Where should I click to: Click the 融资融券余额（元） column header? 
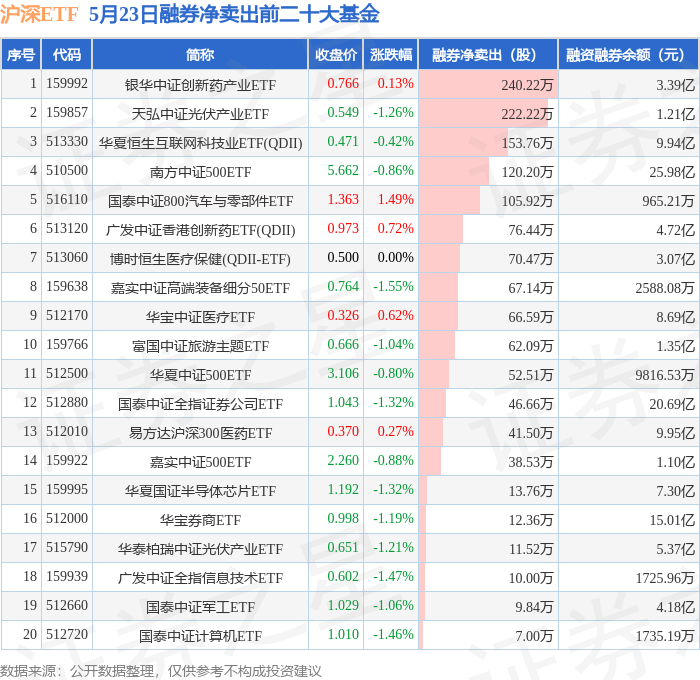(x=628, y=54)
